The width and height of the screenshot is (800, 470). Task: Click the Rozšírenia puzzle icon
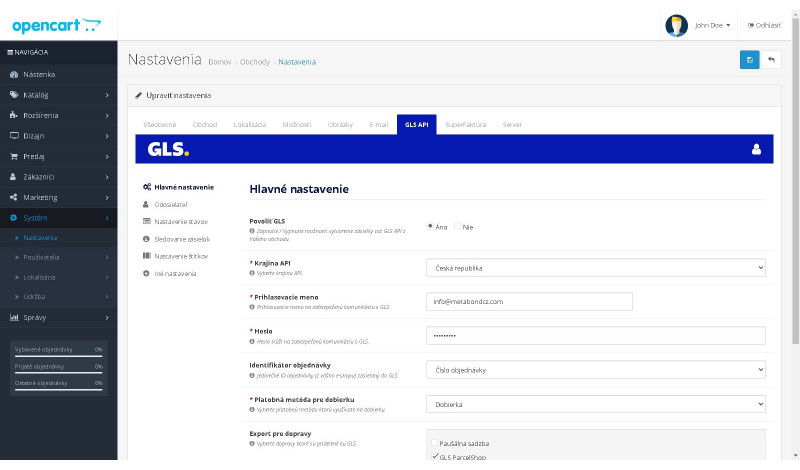click(x=14, y=115)
